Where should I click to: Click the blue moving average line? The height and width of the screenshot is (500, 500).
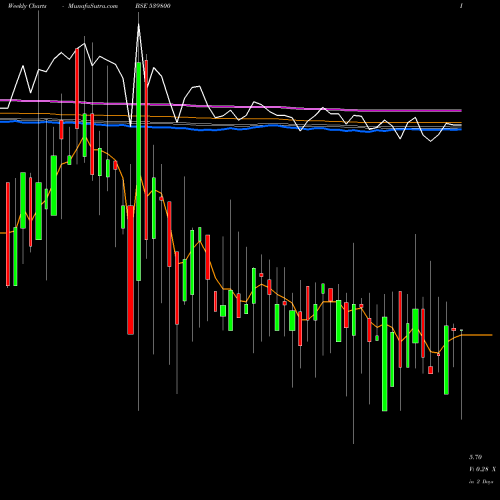tap(231, 128)
